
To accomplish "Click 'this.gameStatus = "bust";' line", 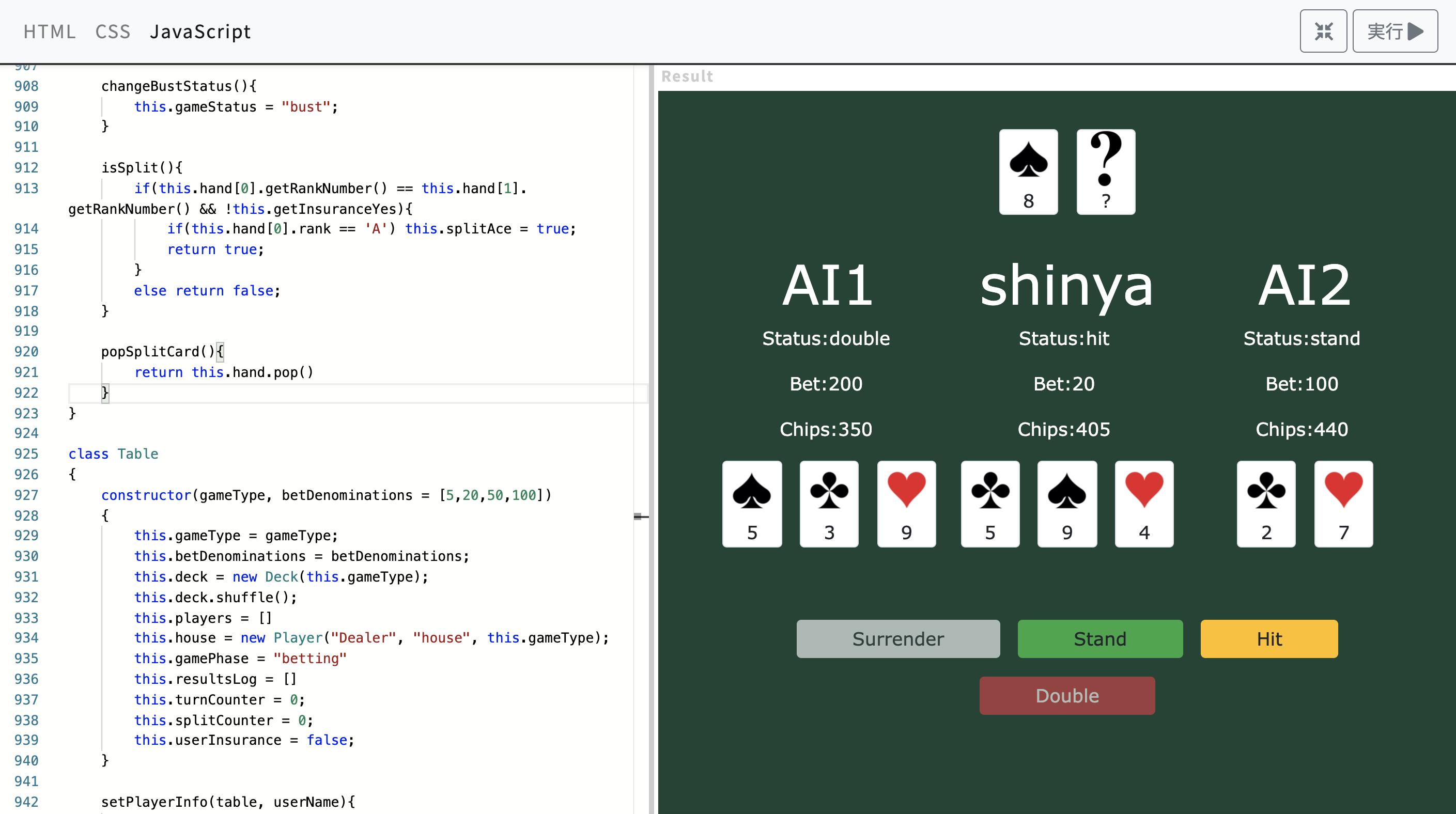I will click(236, 107).
